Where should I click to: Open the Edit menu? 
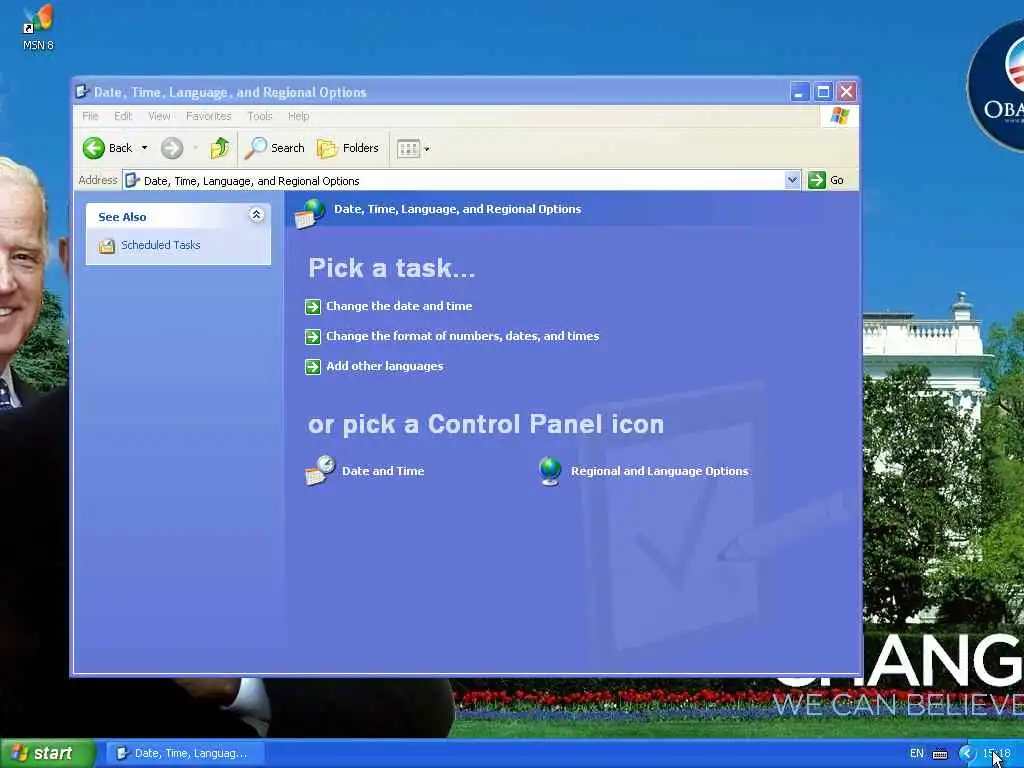coord(123,116)
